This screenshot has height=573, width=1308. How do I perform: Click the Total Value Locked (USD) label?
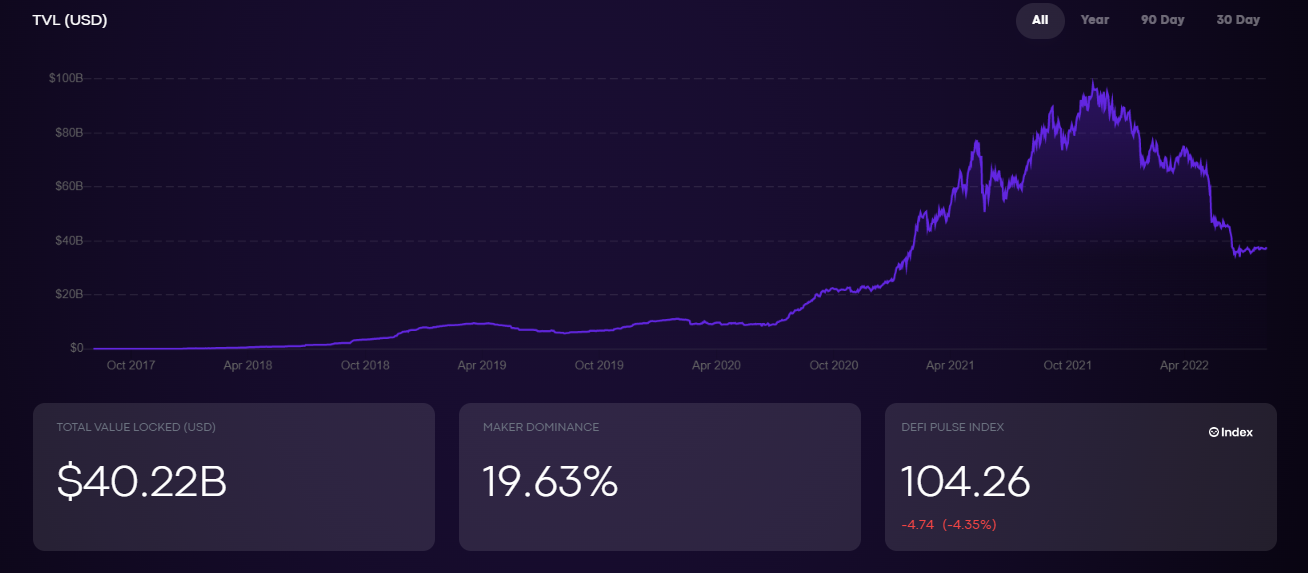[136, 427]
